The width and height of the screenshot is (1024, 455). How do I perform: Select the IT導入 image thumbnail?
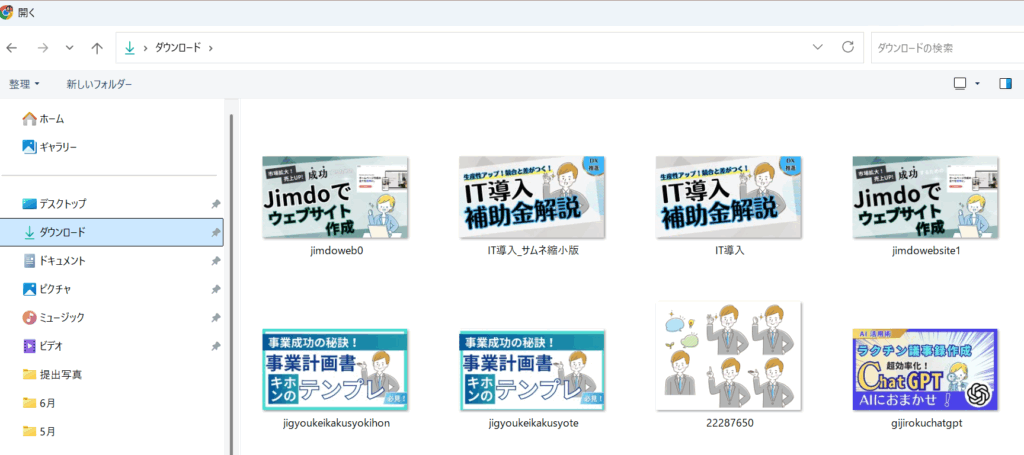[x=729, y=197]
